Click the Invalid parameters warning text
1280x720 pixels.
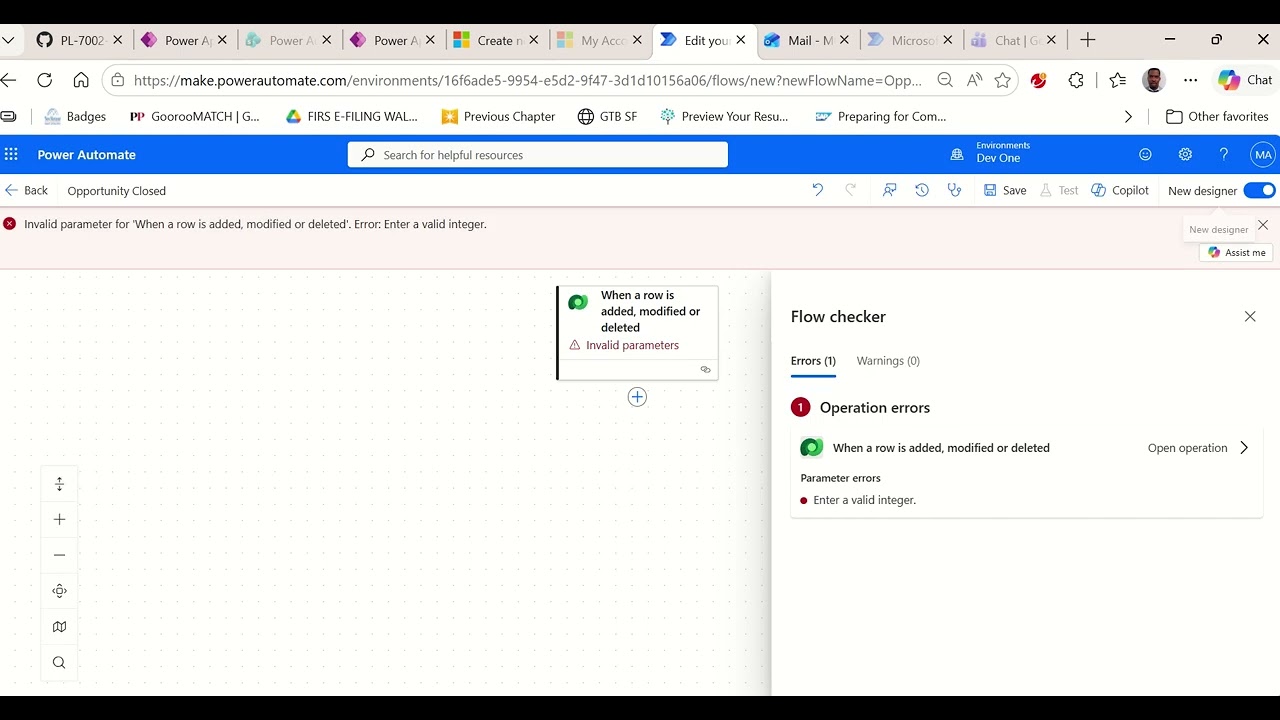point(632,345)
